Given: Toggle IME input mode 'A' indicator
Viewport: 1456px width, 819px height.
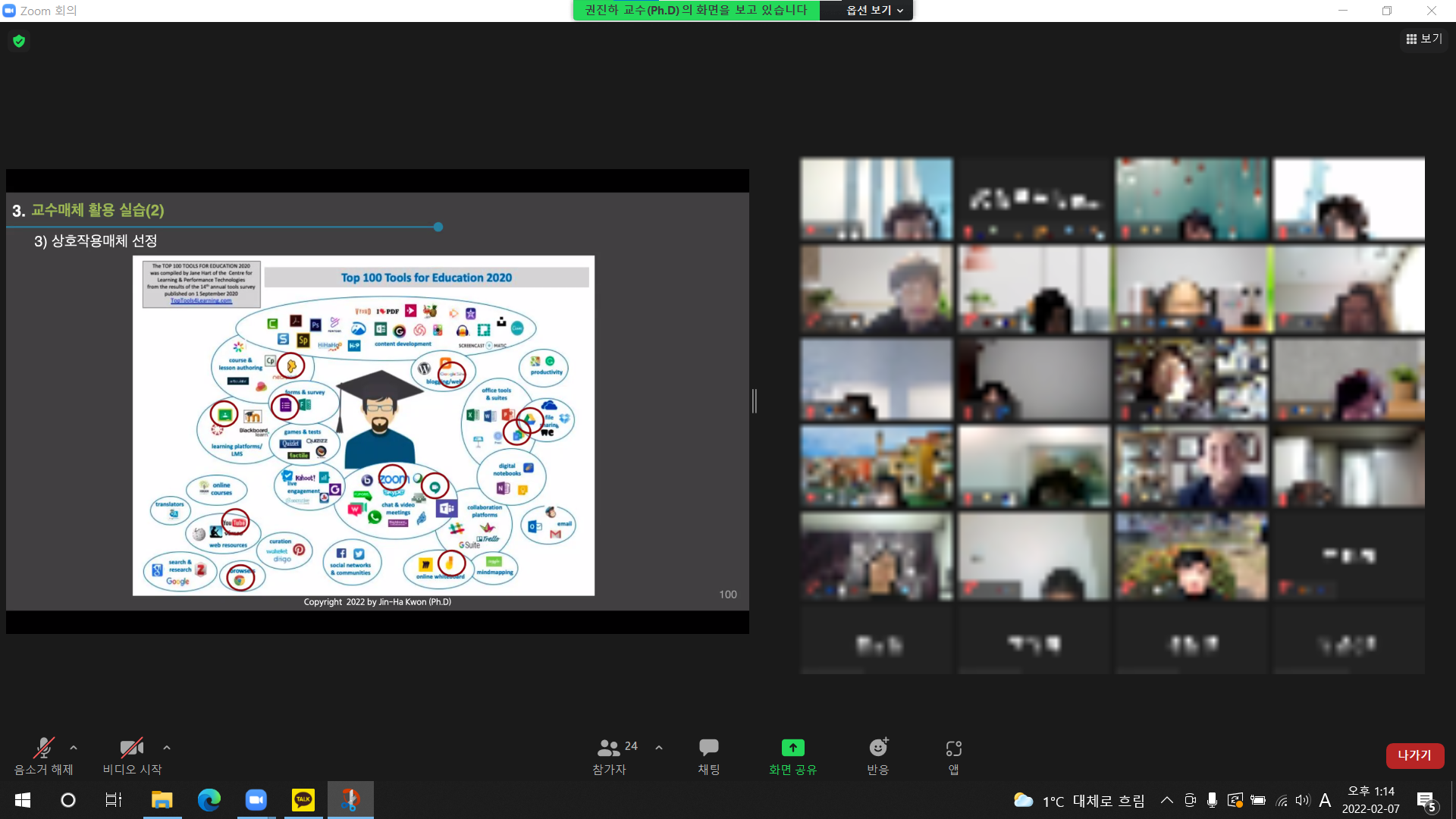Looking at the screenshot, I should click(x=1325, y=800).
